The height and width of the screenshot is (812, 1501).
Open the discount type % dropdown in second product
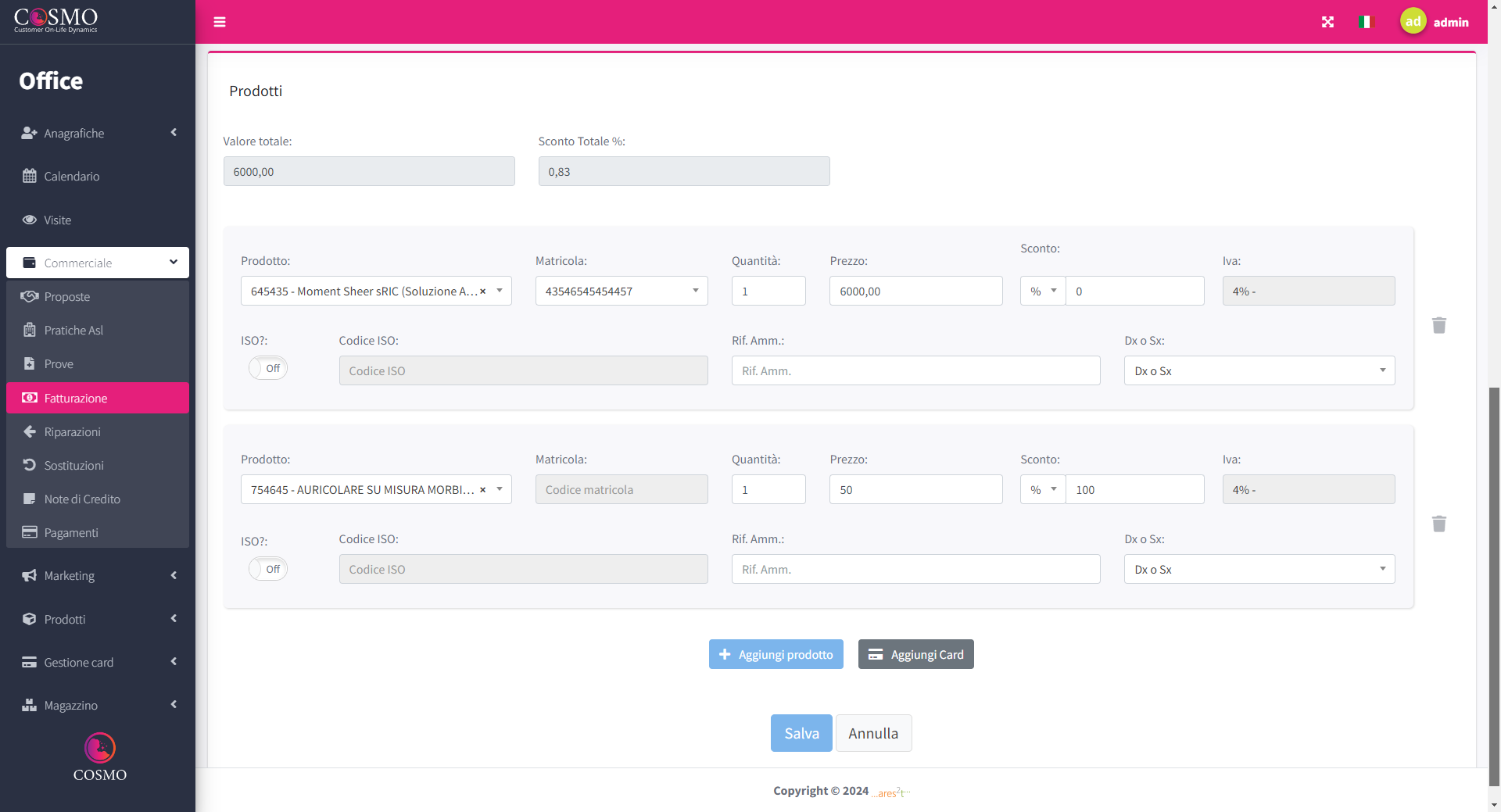tap(1043, 489)
